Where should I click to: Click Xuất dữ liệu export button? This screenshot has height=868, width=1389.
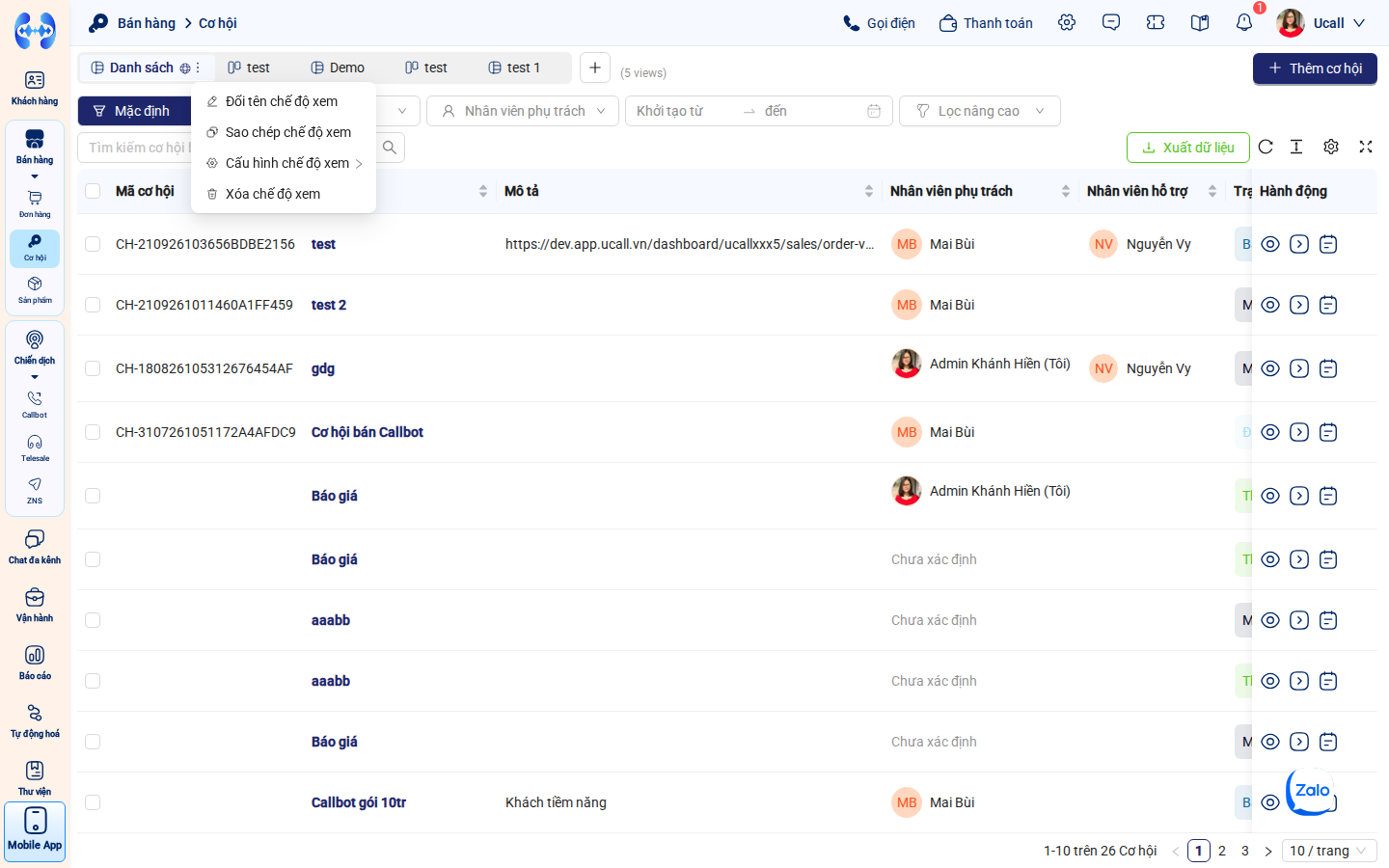(1188, 148)
